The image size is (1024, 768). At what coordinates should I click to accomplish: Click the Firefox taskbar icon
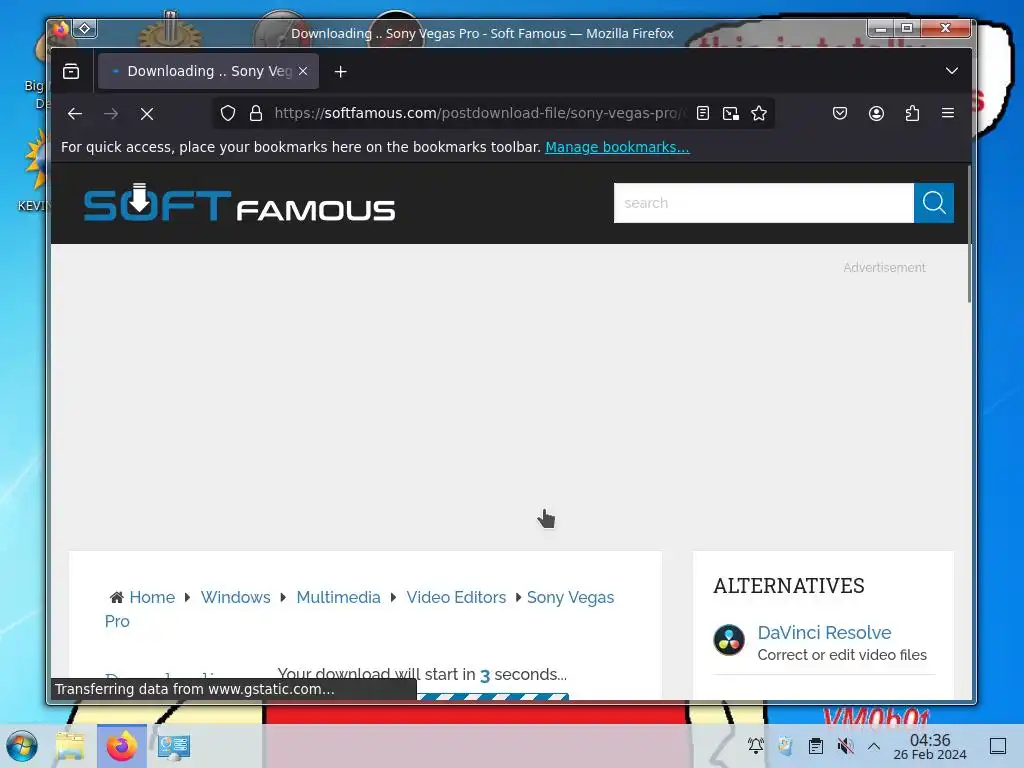pos(122,746)
